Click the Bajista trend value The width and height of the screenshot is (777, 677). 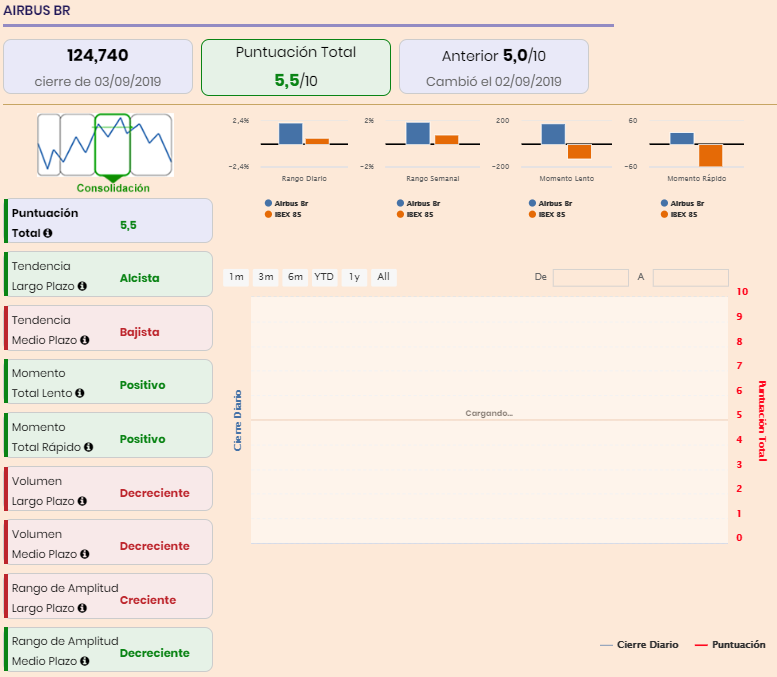coord(140,332)
